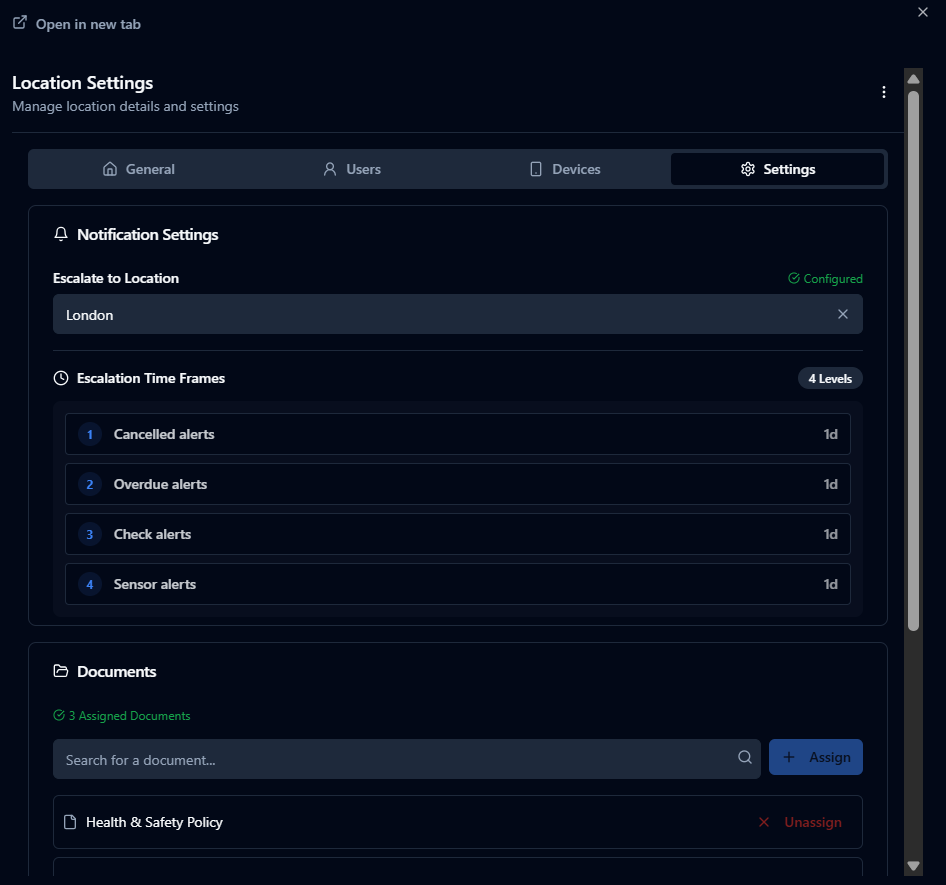Click the vertical scrollbar thumb
946x885 pixels.
click(x=913, y=361)
